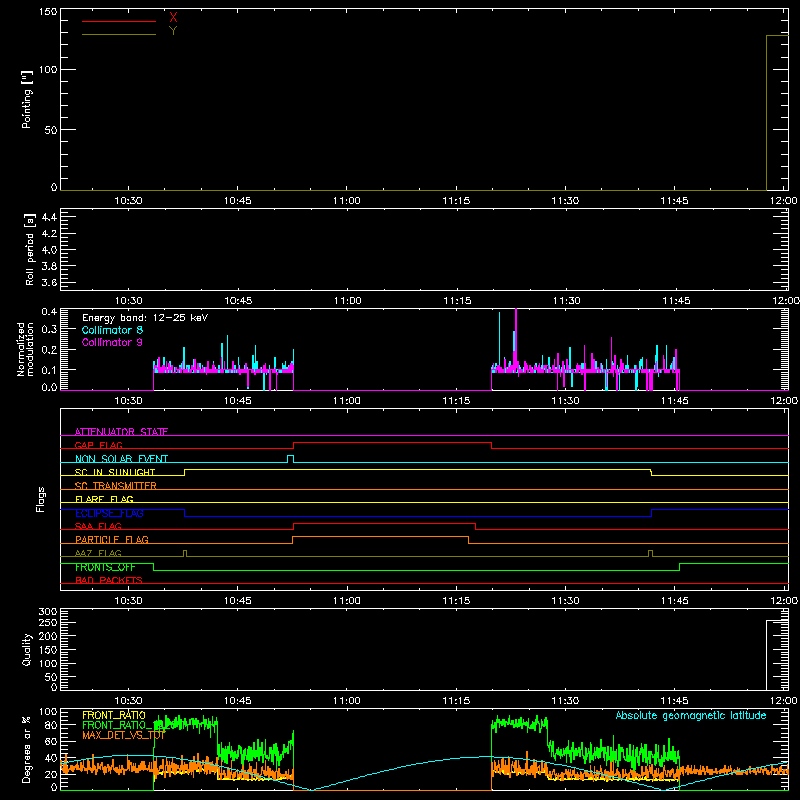Select the magenta 'Collimator 9' legend text
The width and height of the screenshot is (800, 800).
pos(112,342)
